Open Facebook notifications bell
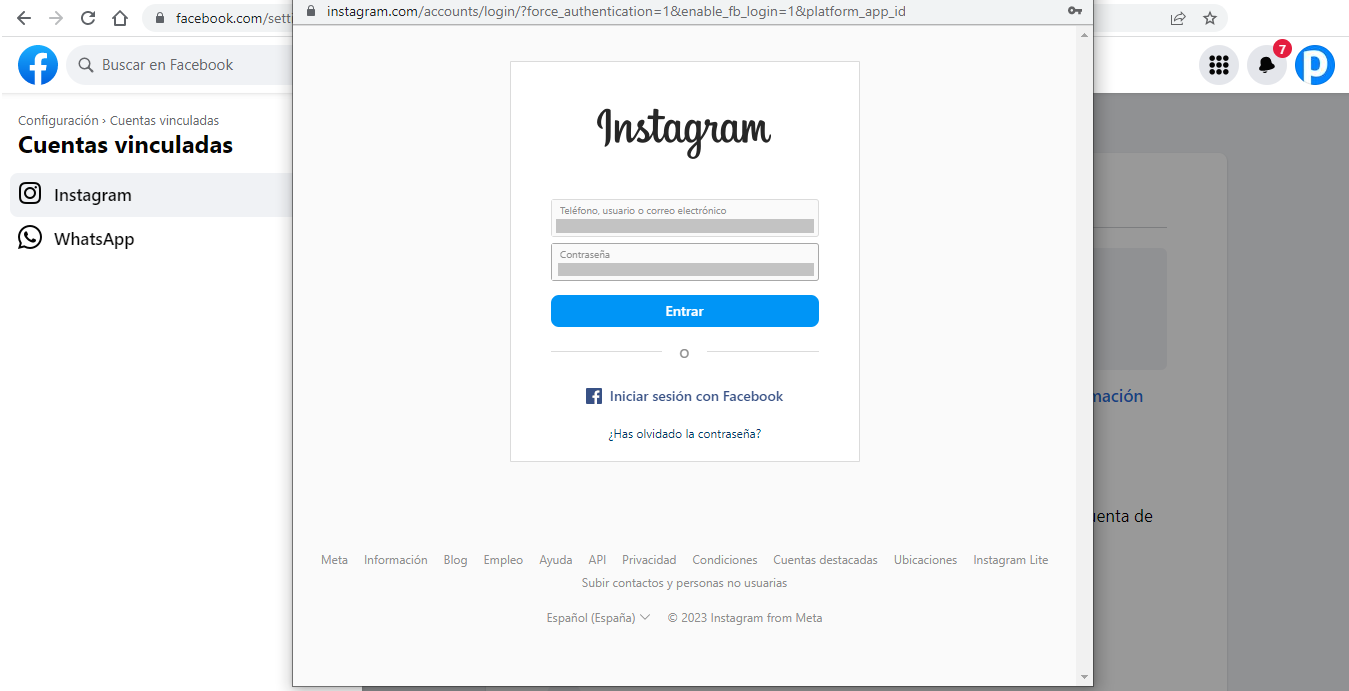 [1266, 65]
